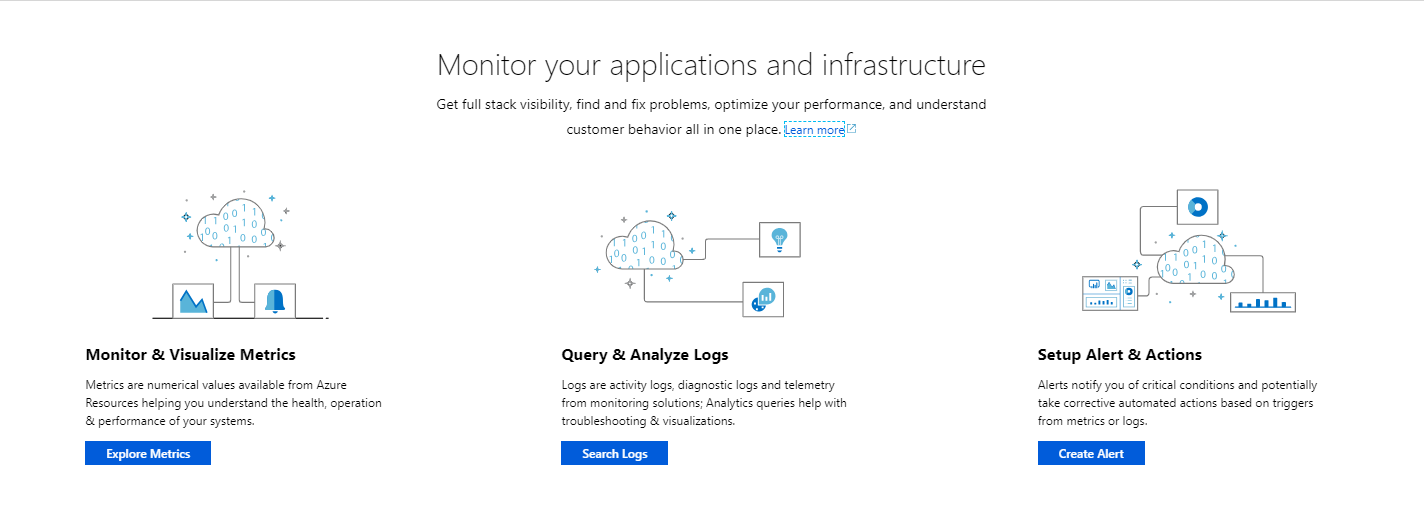1424x515 pixels.
Task: Click the description text under Query & Analyze Logs
Action: (704, 403)
